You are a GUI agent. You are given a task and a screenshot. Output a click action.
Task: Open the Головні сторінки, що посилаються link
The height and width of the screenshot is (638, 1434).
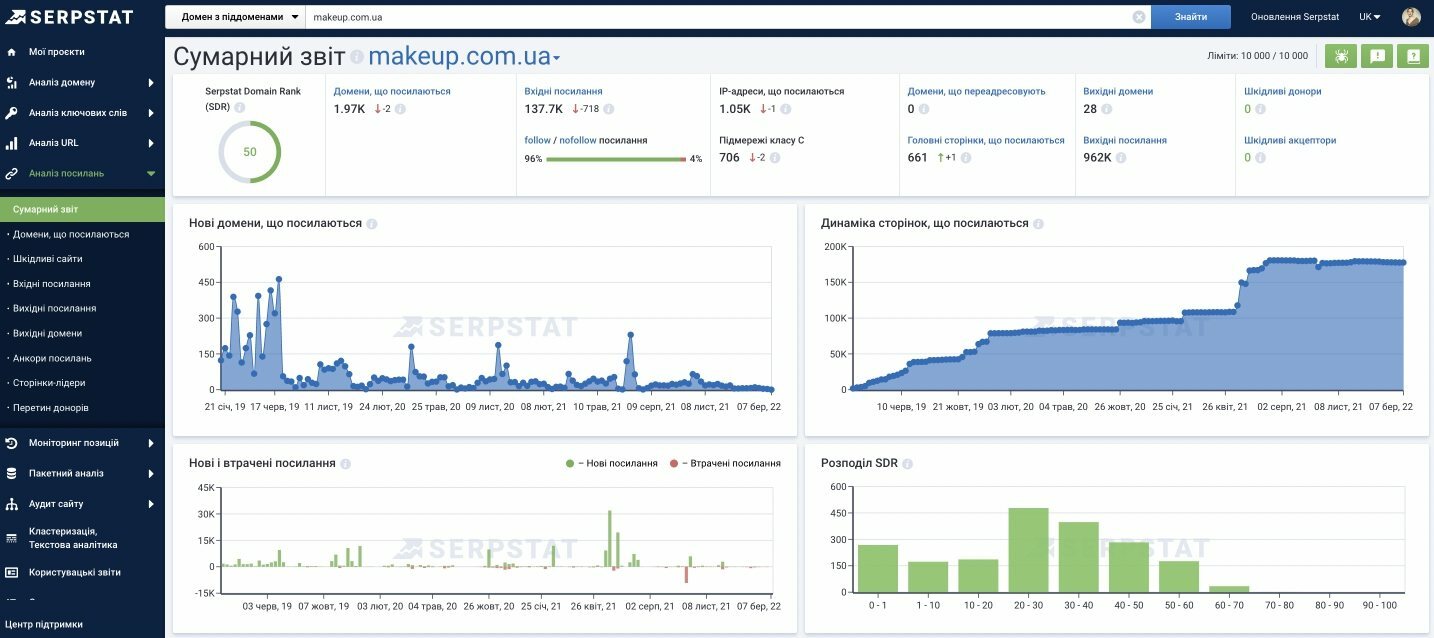986,140
